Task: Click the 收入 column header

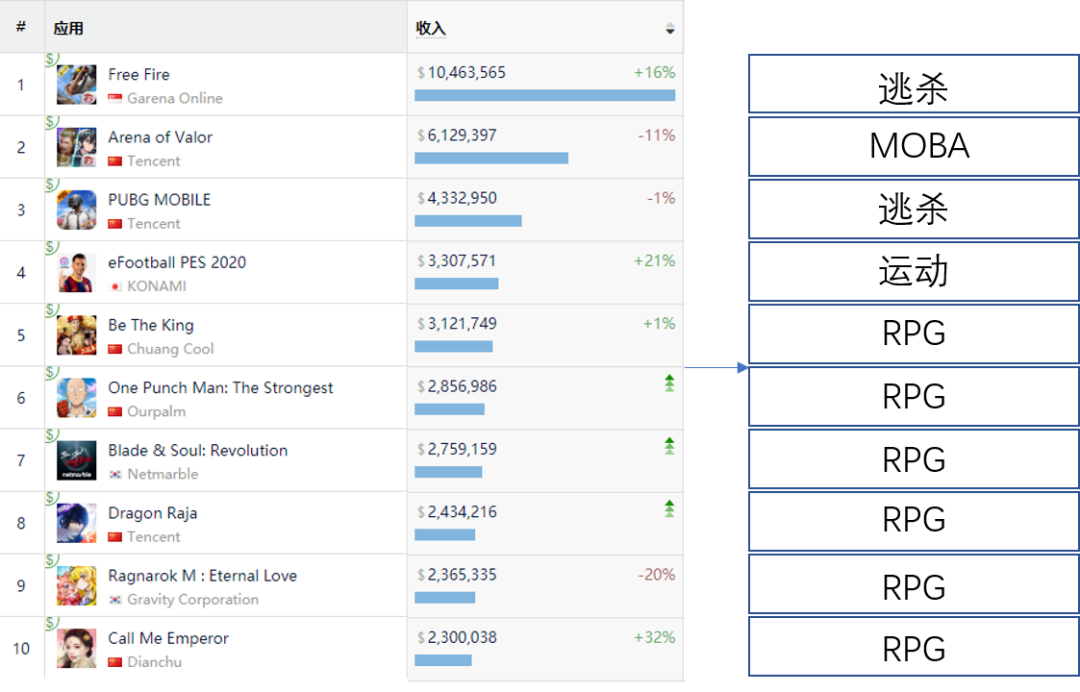Action: click(430, 28)
